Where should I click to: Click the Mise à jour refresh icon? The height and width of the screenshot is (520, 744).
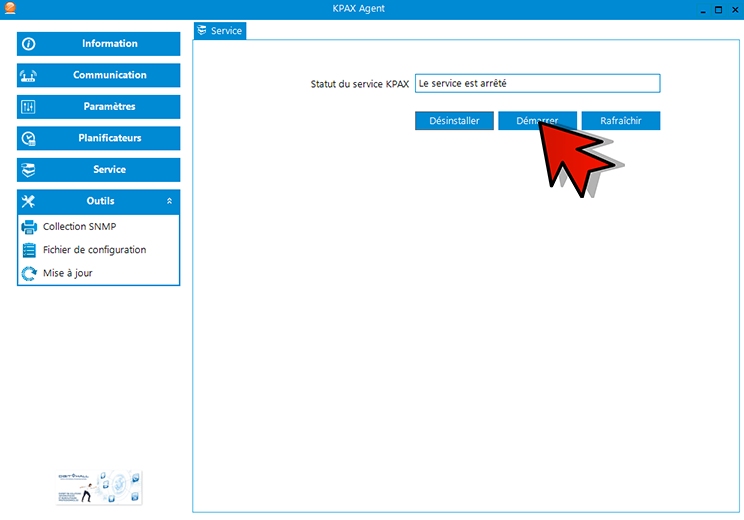29,273
